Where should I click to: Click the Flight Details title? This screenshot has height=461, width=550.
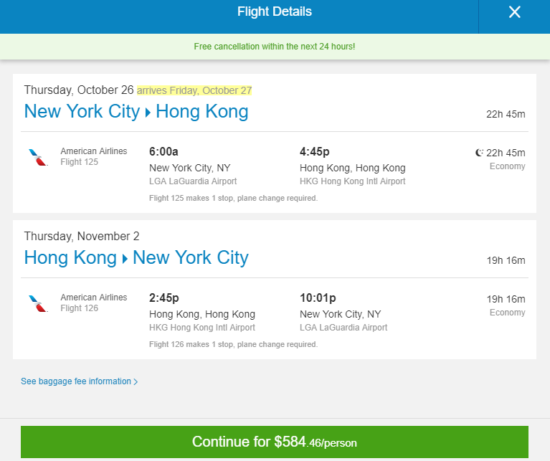(275, 12)
